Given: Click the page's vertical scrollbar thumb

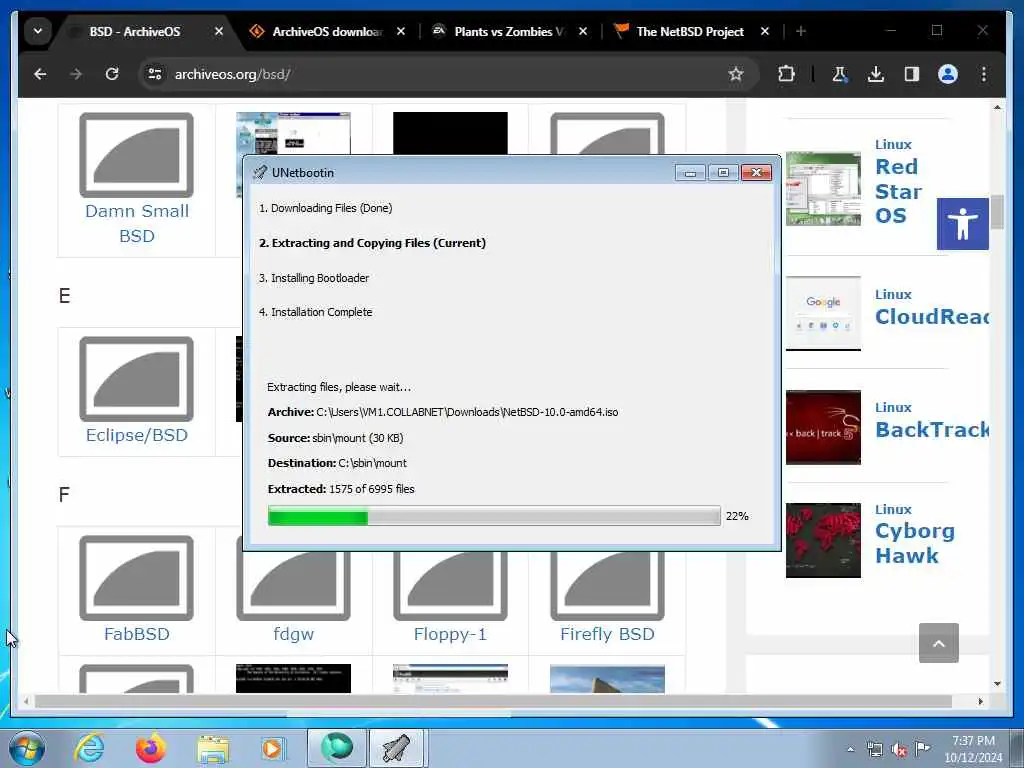Looking at the screenshot, I should click(997, 212).
